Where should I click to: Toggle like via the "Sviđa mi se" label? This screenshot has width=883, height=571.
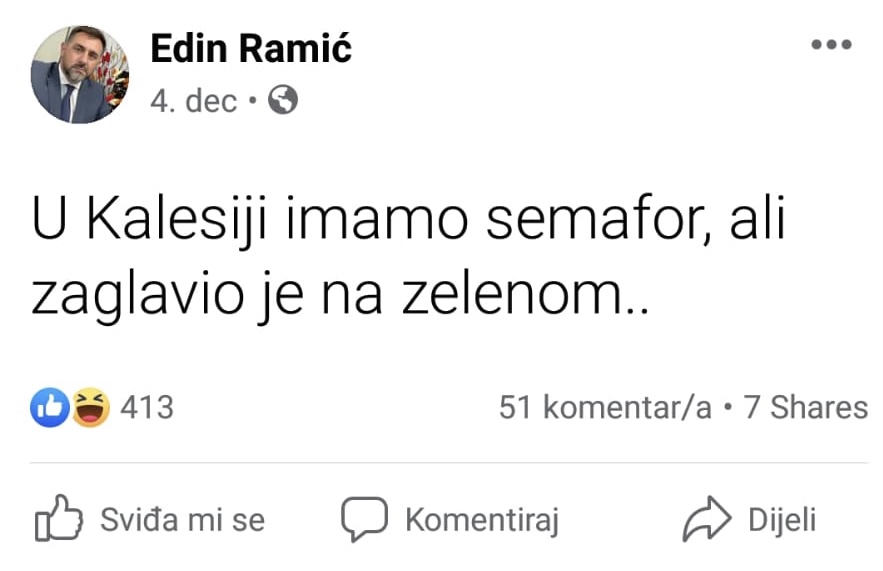[182, 520]
